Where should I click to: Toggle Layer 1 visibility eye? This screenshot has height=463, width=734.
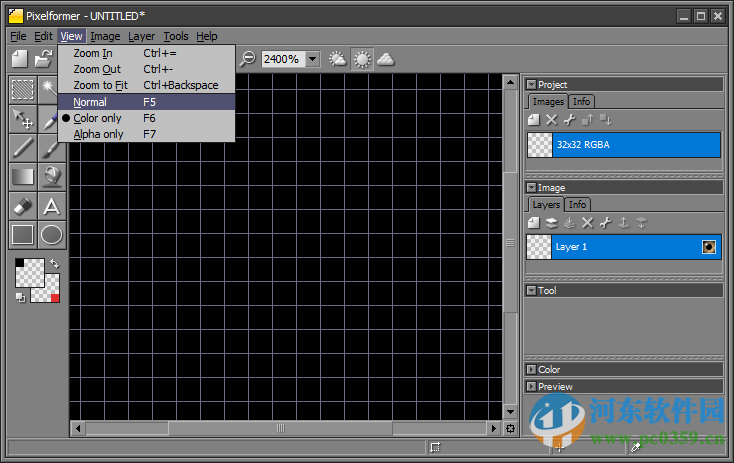click(x=709, y=247)
